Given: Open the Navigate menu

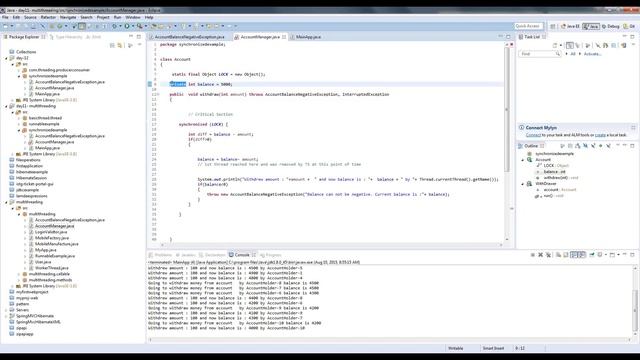Looking at the screenshot, I should pyautogui.click(x=68, y=18).
